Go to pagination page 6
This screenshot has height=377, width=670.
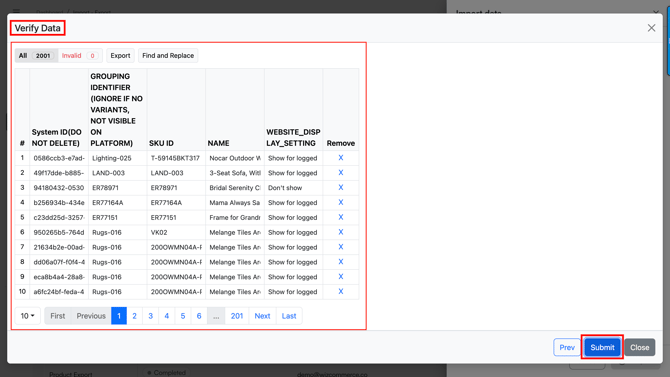click(199, 316)
